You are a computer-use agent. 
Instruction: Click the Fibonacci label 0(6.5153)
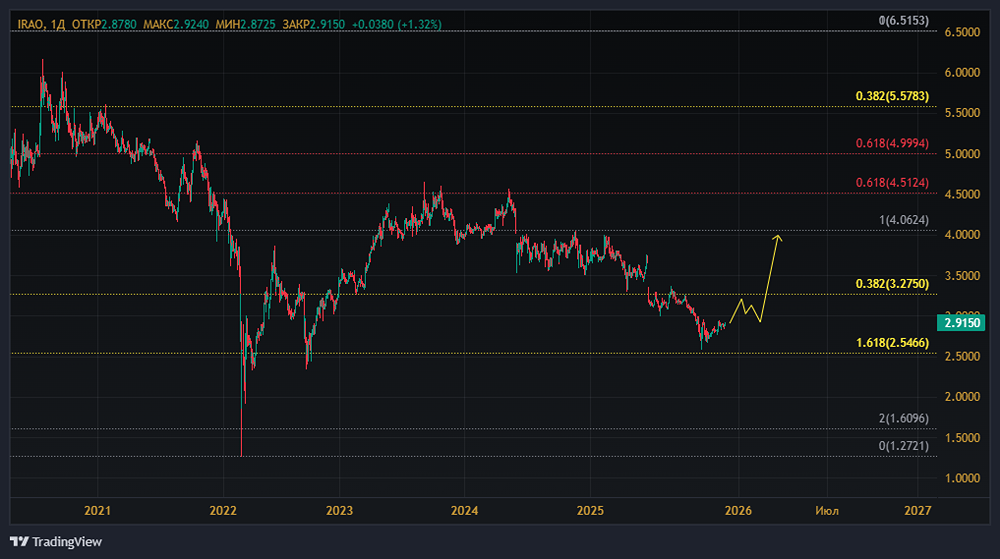click(904, 20)
